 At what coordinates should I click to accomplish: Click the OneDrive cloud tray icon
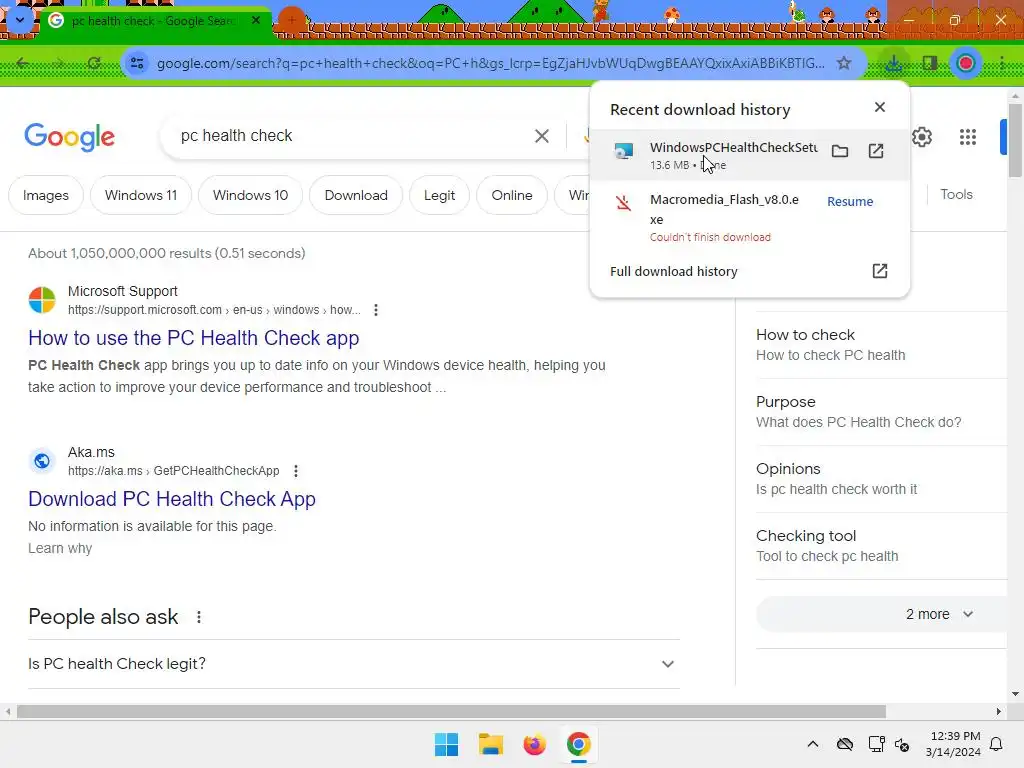844,744
